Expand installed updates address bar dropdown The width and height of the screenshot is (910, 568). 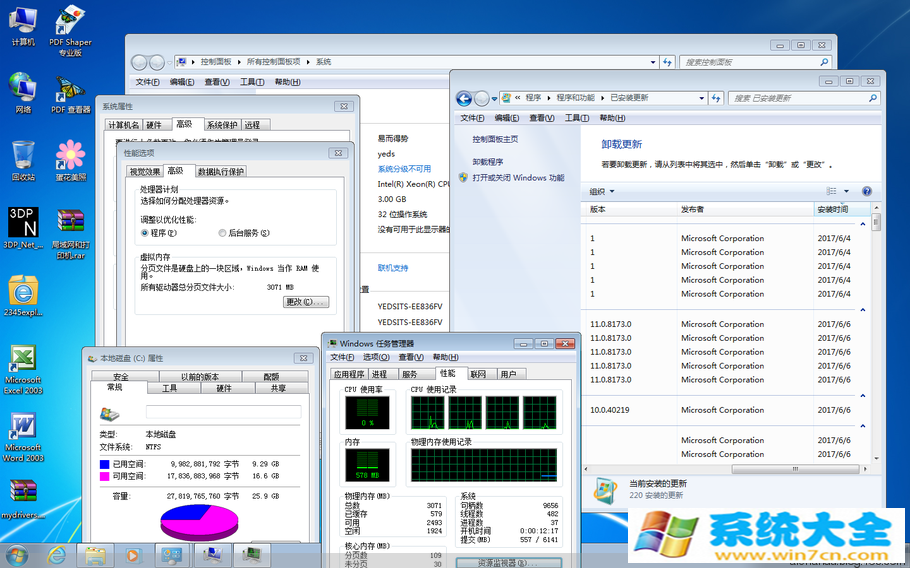[701, 98]
